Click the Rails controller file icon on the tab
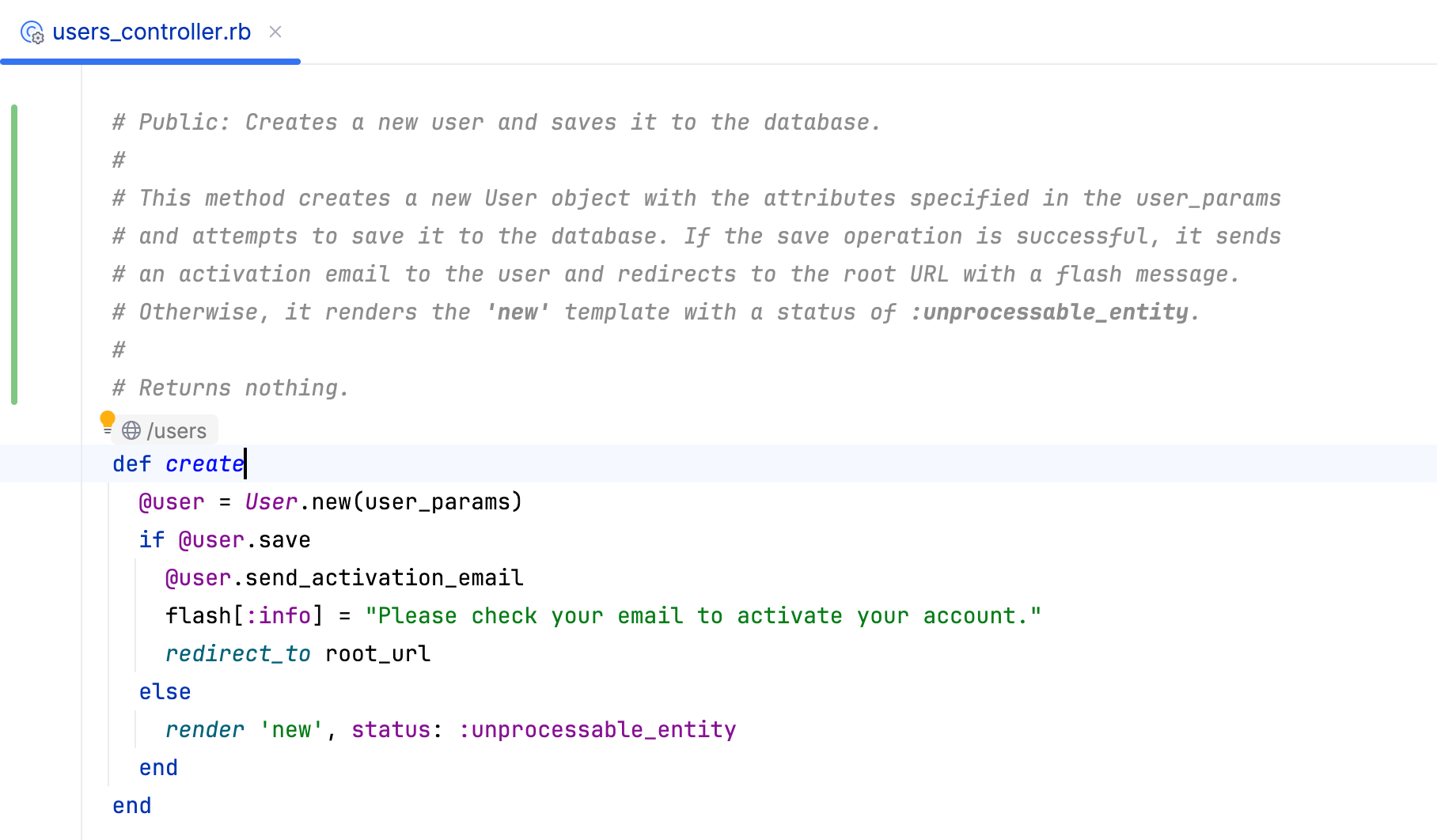The width and height of the screenshot is (1437, 840). pyautogui.click(x=32, y=33)
